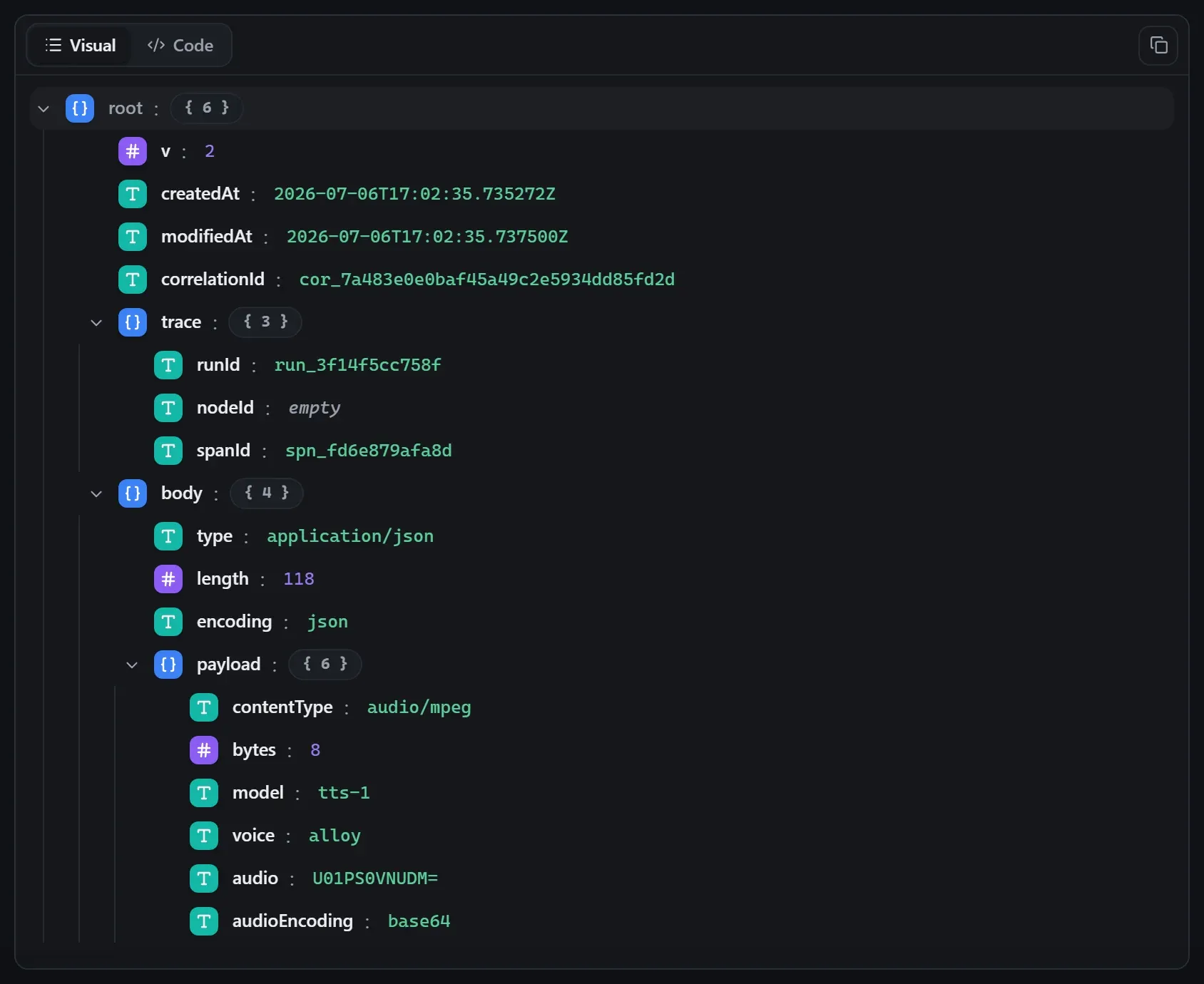Screen dimensions: 1204x984
Task: Click the contentType key label
Action: [x=282, y=707]
